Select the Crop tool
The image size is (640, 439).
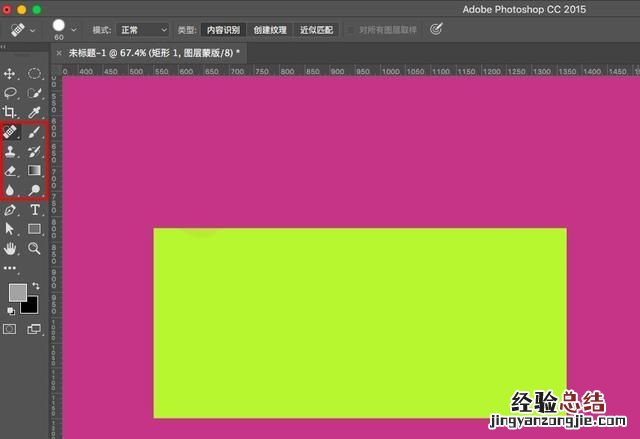click(10, 112)
